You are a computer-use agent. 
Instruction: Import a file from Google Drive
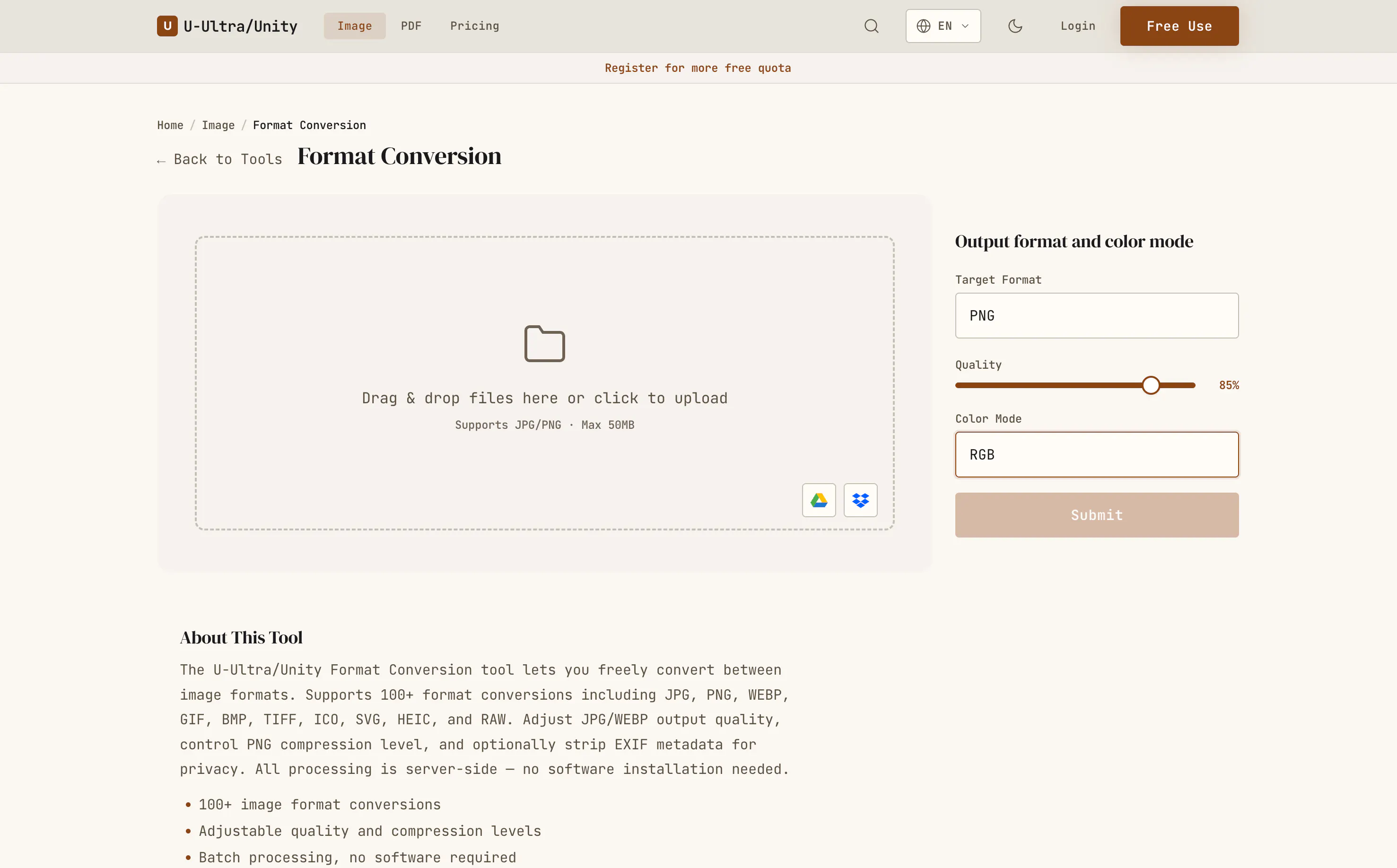pyautogui.click(x=819, y=500)
